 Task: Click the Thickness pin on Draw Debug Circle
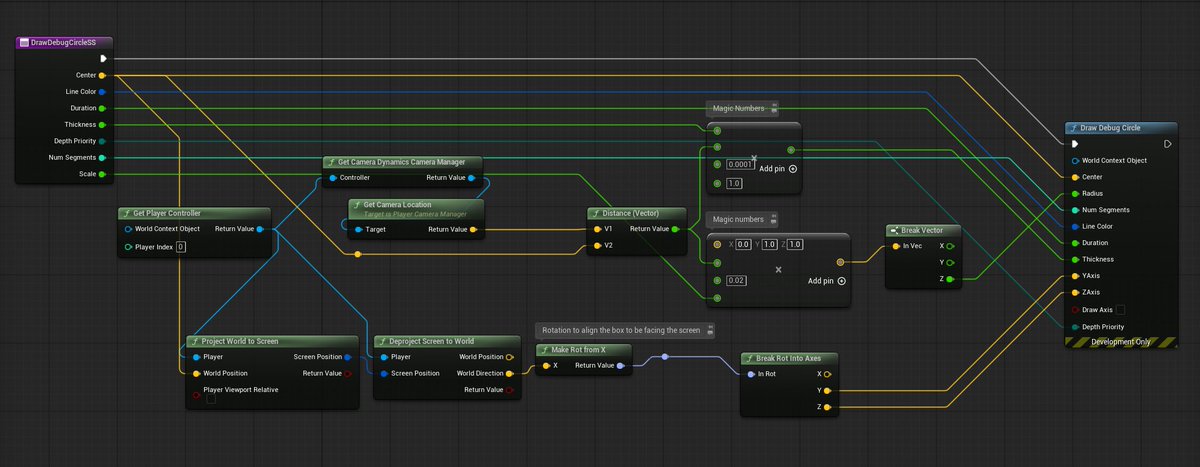click(1075, 259)
